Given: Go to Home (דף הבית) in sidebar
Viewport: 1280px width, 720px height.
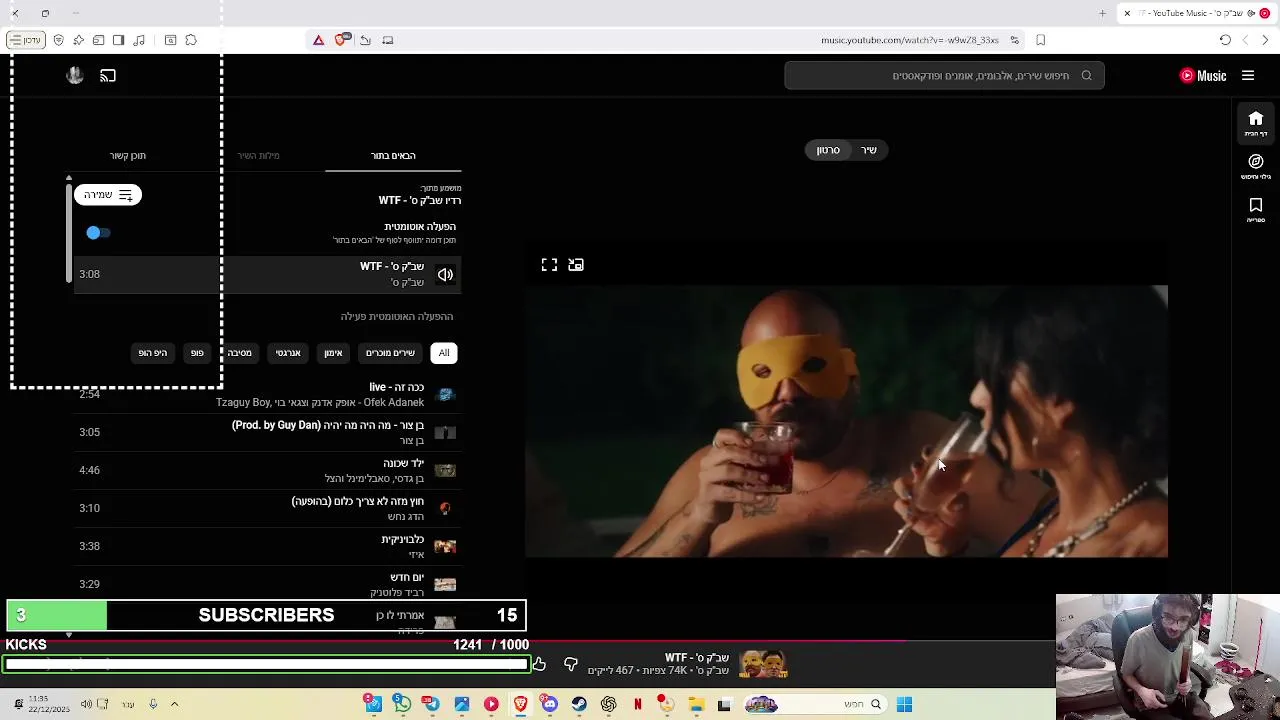Looking at the screenshot, I should (1256, 123).
